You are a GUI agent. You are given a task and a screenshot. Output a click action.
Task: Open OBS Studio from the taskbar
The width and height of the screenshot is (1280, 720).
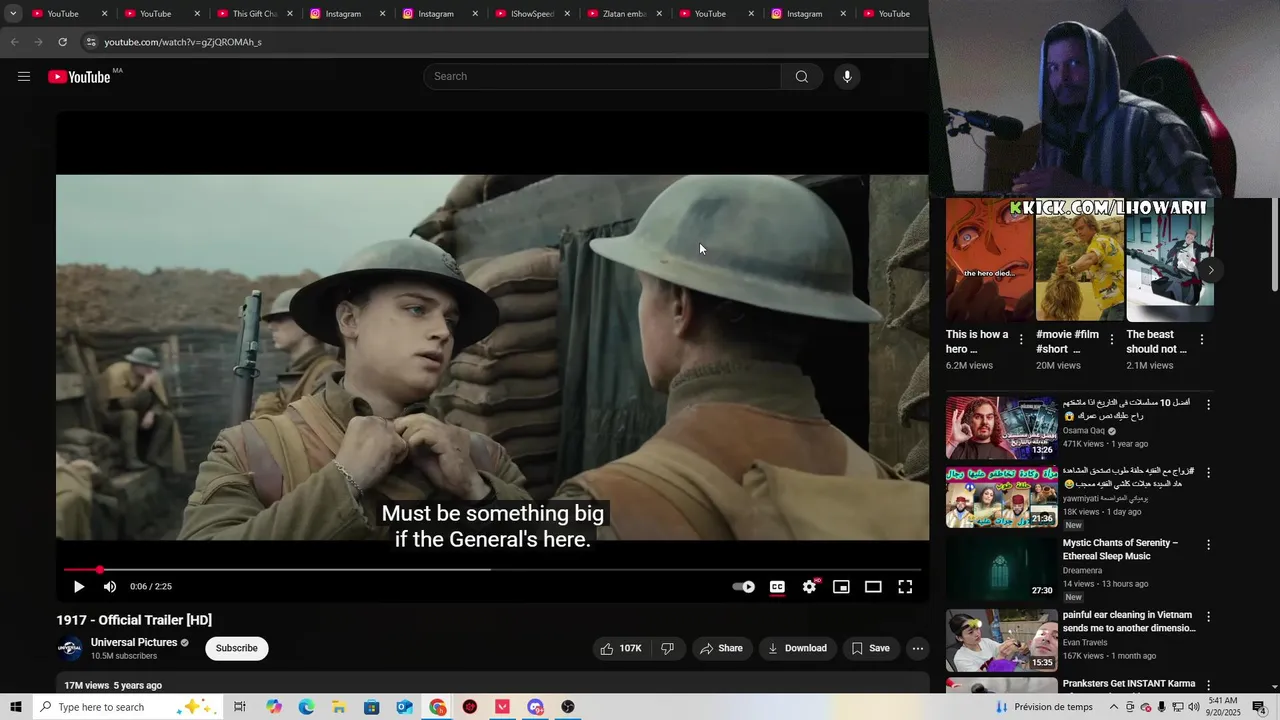tap(568, 707)
